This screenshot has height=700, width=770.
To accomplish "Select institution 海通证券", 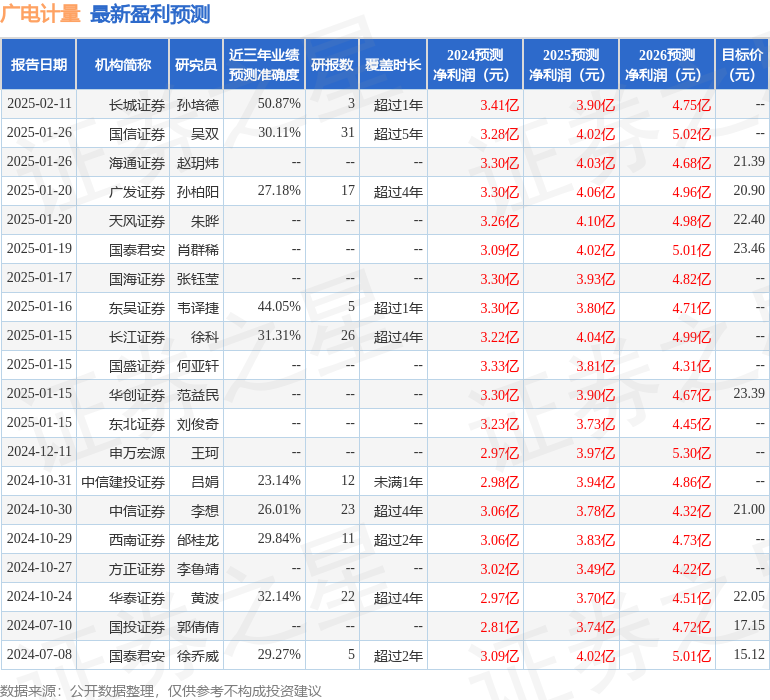I will (137, 163).
